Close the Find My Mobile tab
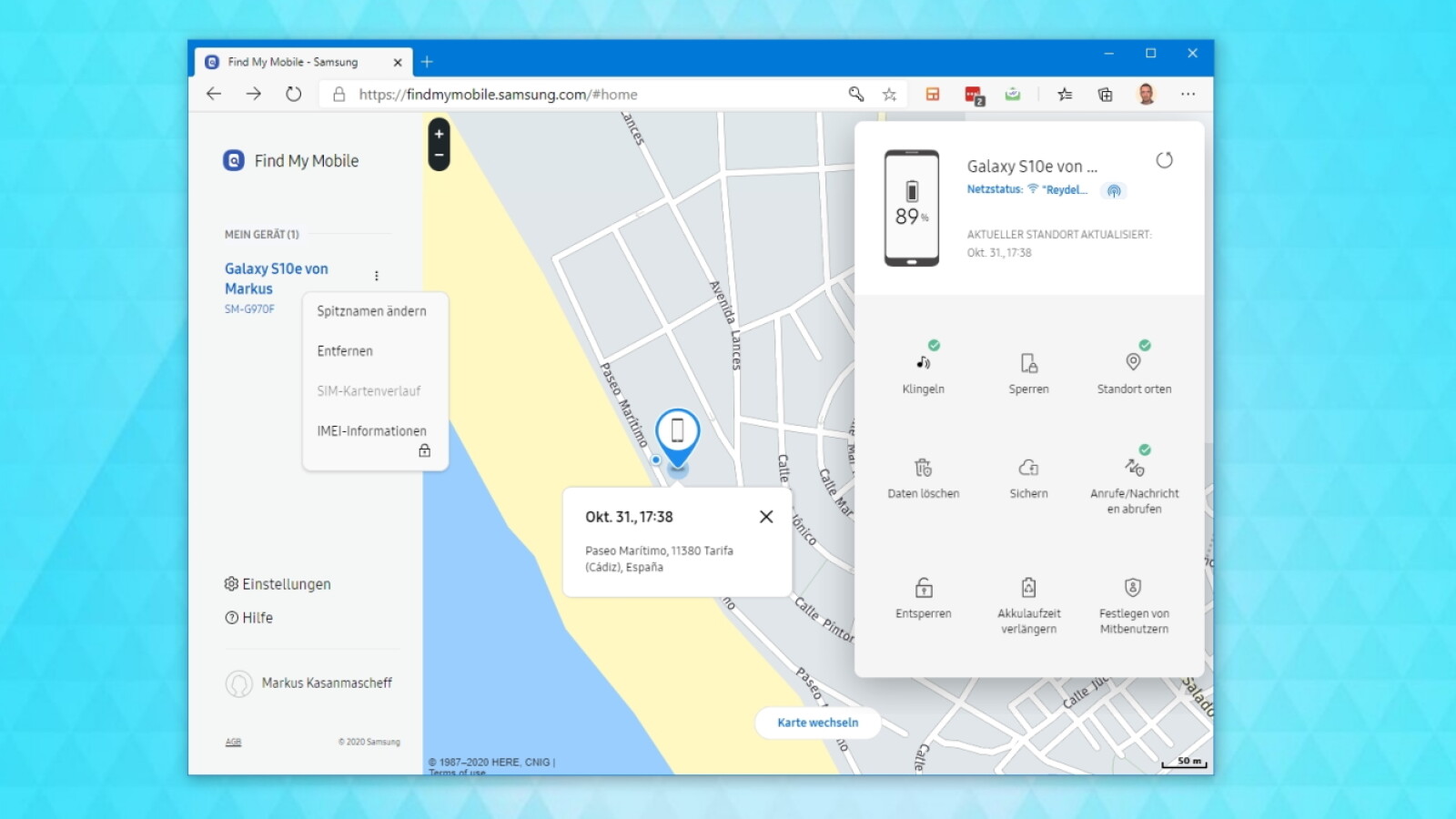The width and height of the screenshot is (1456, 819). [x=398, y=63]
